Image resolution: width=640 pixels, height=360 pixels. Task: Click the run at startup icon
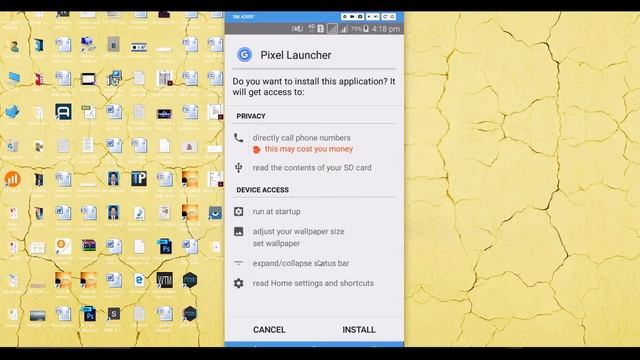238,211
